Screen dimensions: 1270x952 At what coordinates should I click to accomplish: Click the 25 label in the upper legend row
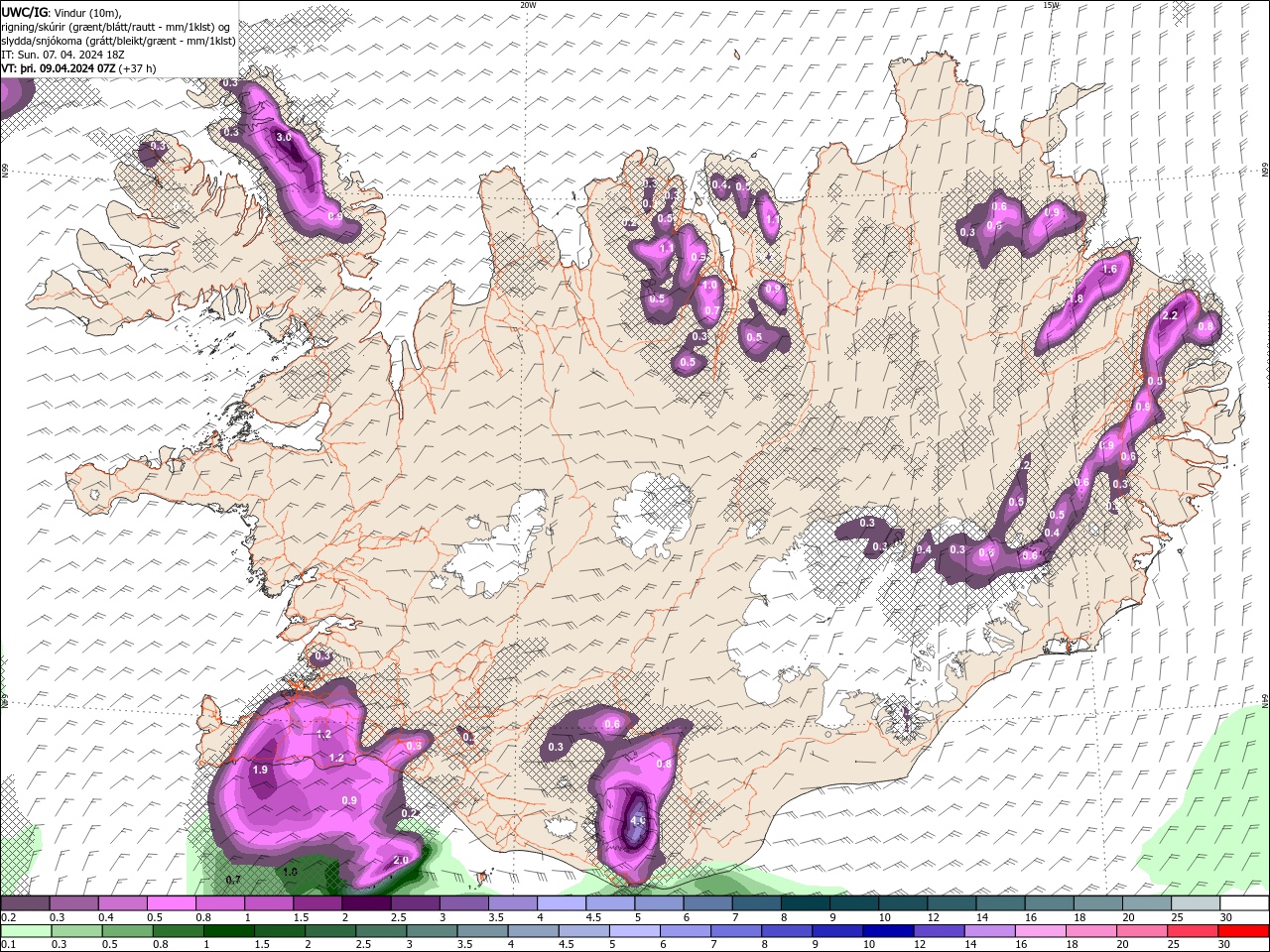pos(1176,917)
